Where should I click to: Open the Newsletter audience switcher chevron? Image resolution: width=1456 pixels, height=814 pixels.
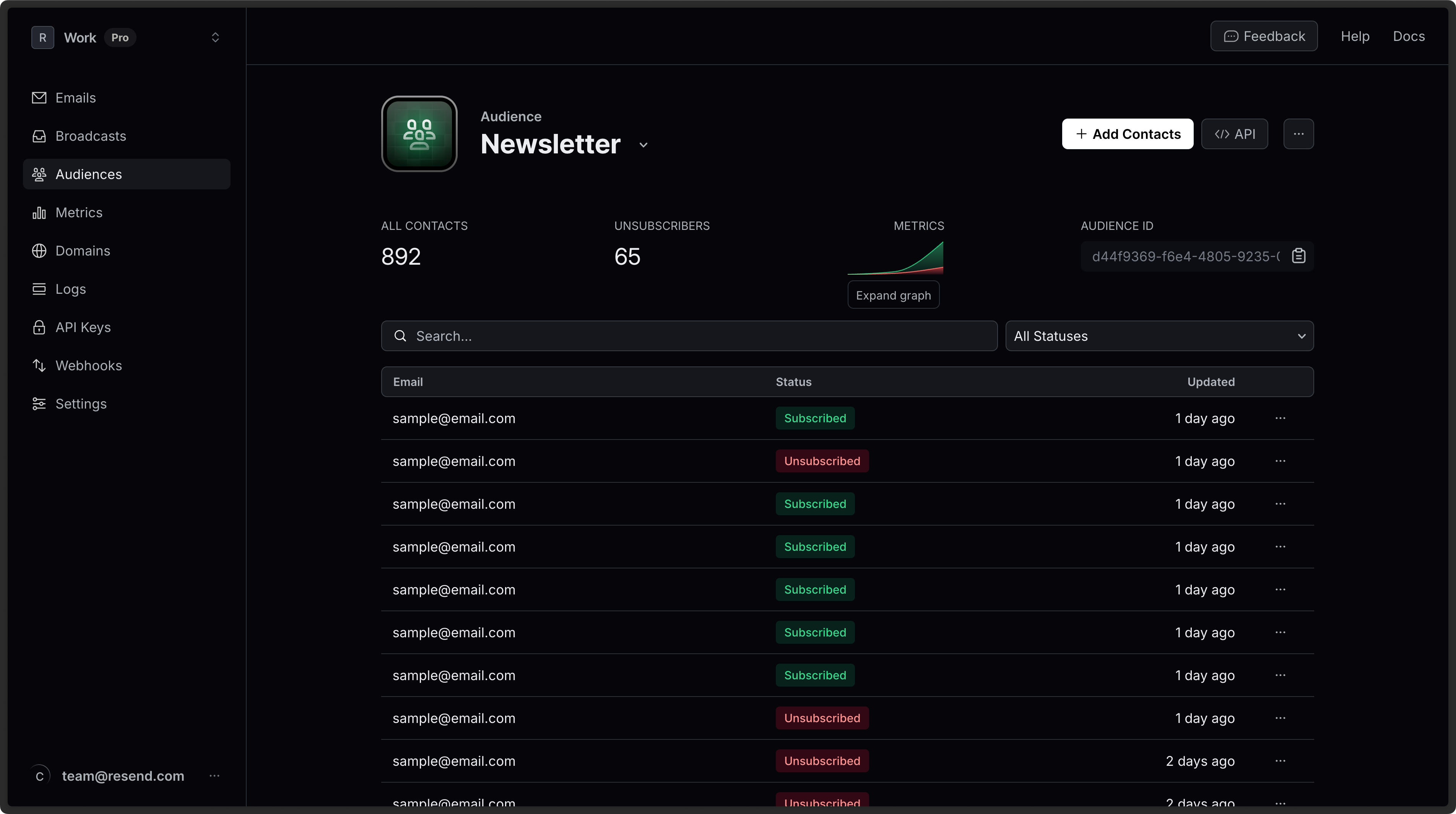[643, 145]
